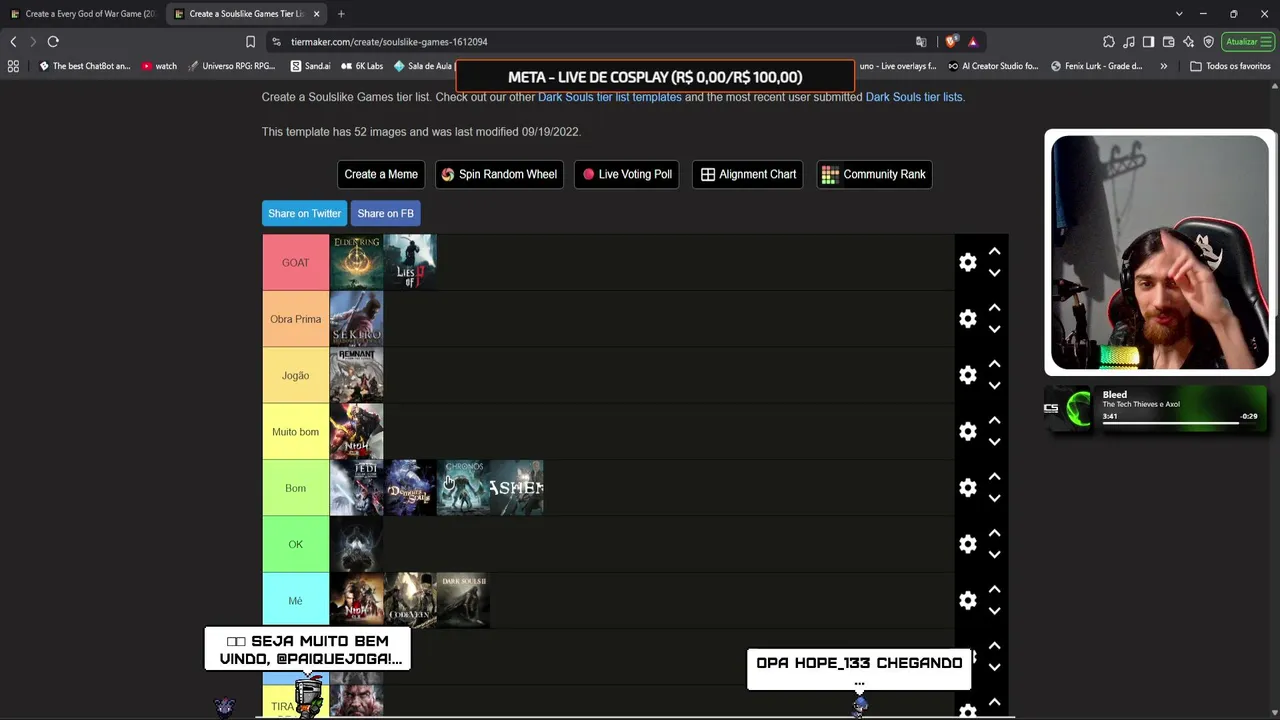Move the Jogão row down
1280x720 pixels.
click(994, 385)
